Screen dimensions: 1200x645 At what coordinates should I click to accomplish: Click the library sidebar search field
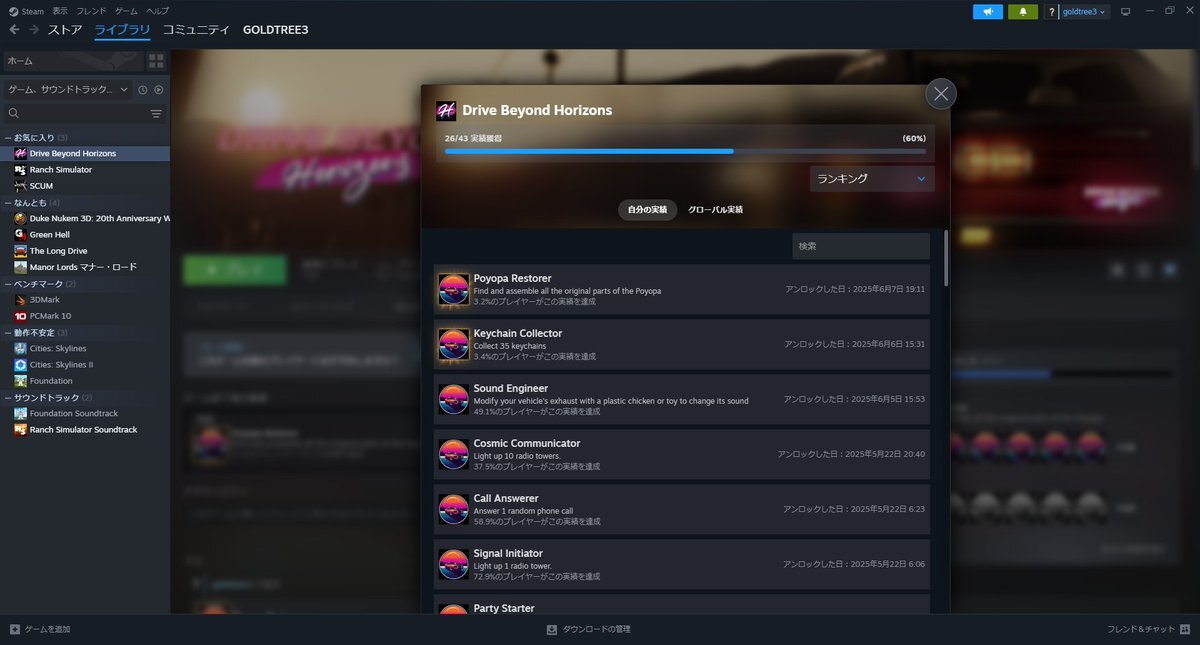[x=75, y=114]
